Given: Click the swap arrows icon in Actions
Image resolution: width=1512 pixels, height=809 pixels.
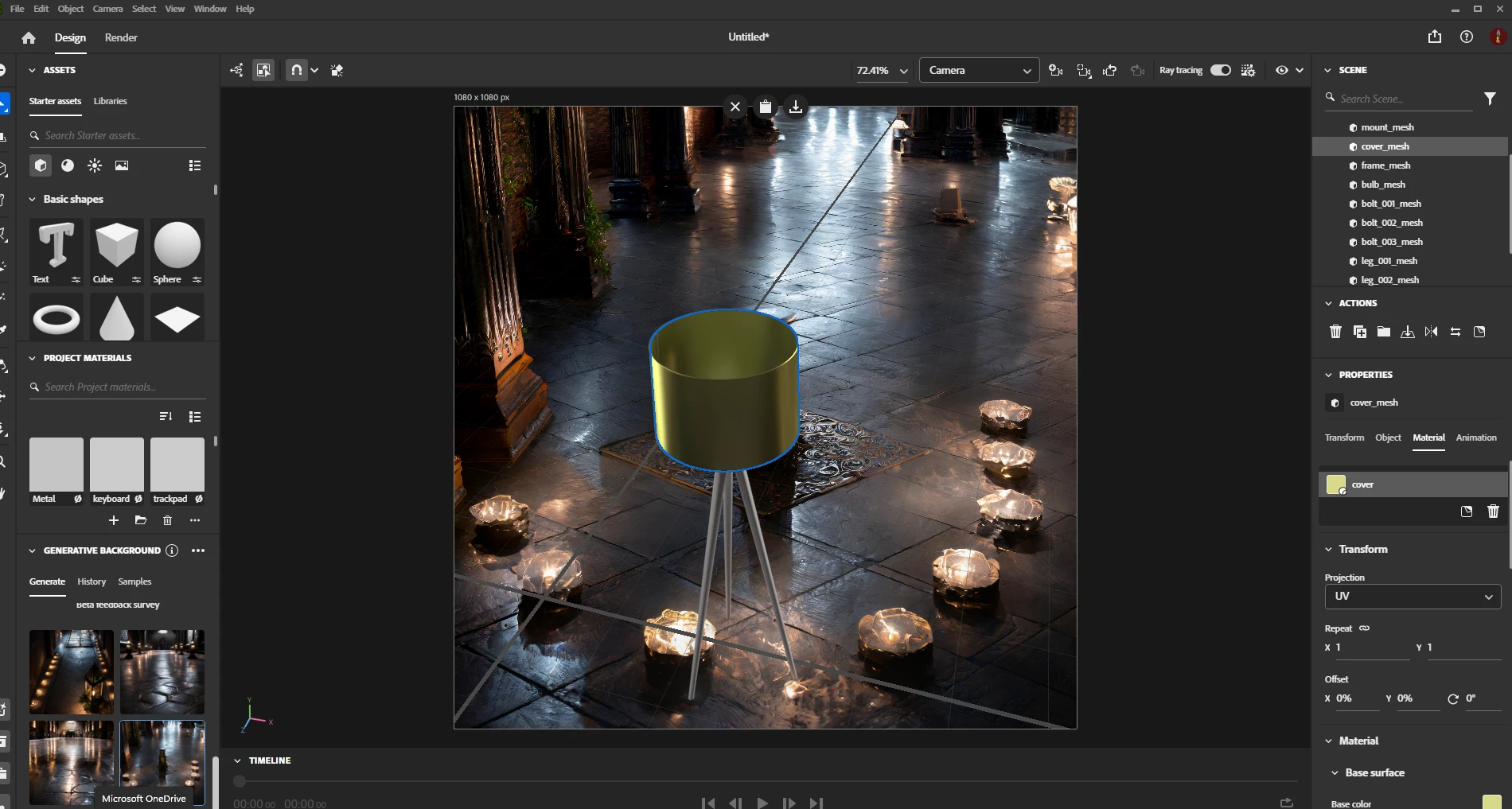Looking at the screenshot, I should pyautogui.click(x=1455, y=332).
